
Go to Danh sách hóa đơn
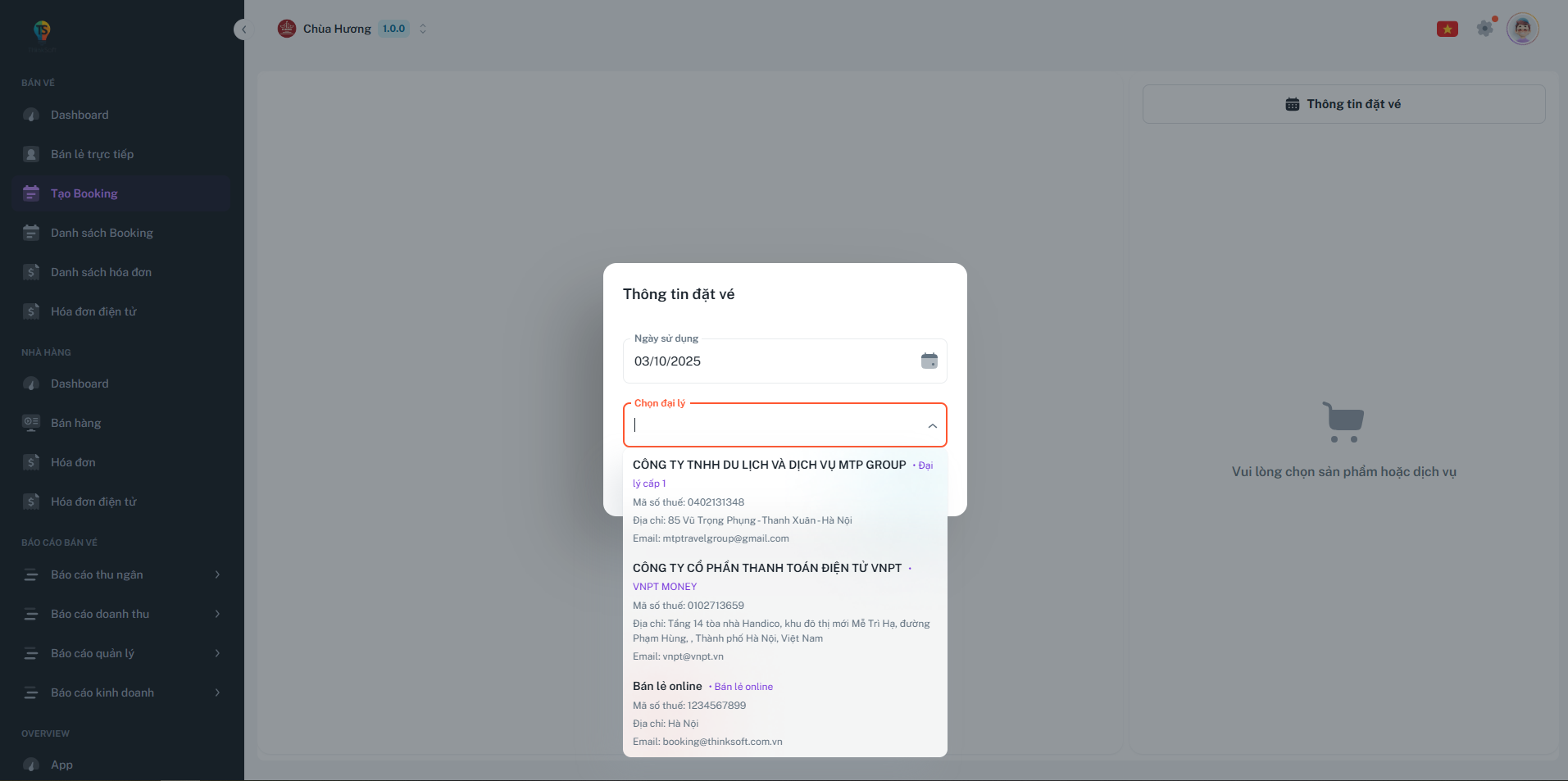(101, 272)
